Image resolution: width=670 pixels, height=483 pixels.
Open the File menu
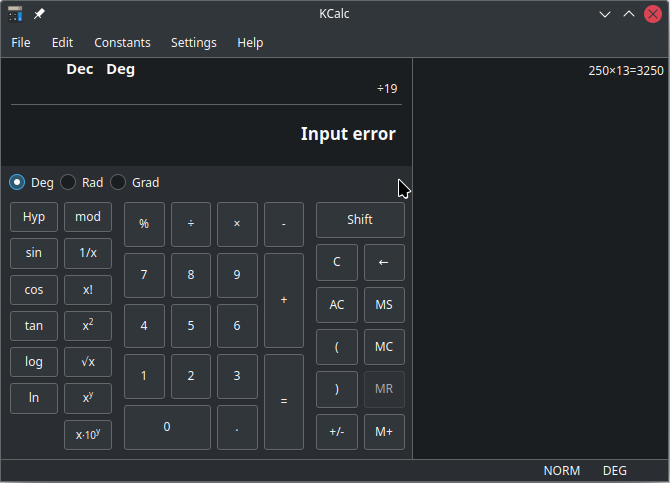[x=21, y=42]
